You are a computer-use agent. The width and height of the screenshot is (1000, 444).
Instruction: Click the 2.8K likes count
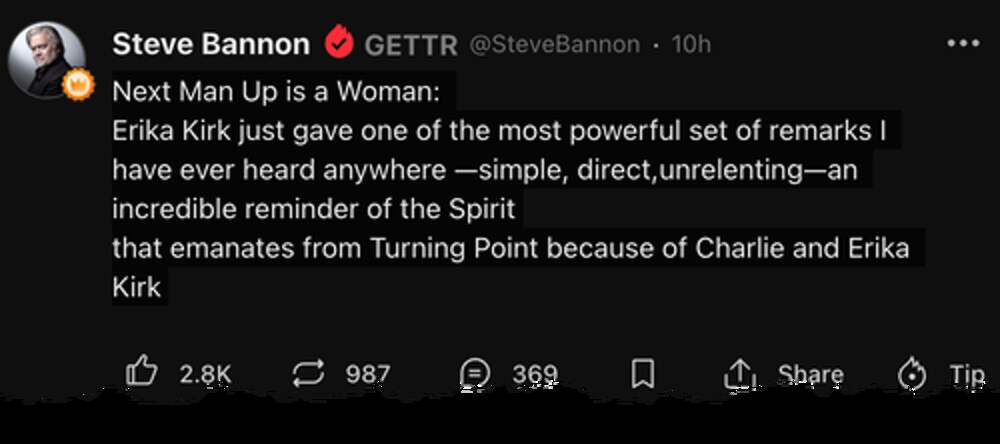click(206, 374)
